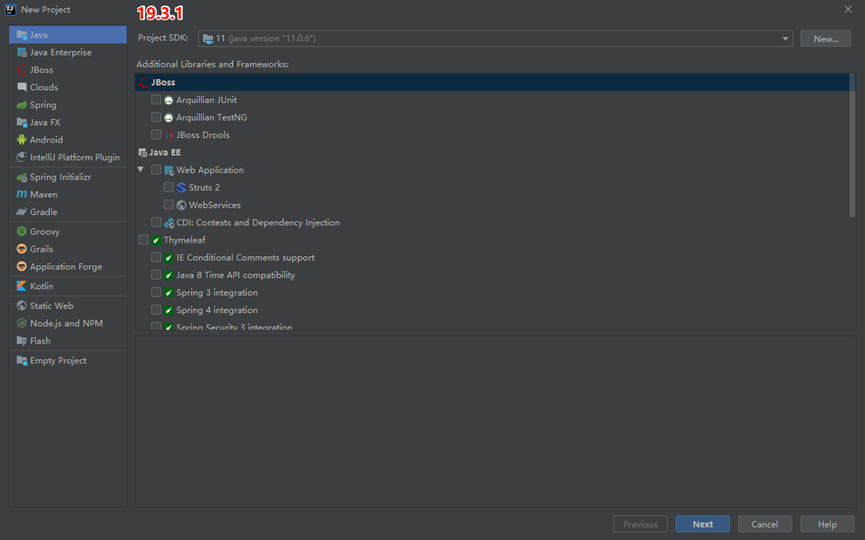This screenshot has height=540, width=865.
Task: Click the Thymeleaf label
Action: 184,240
